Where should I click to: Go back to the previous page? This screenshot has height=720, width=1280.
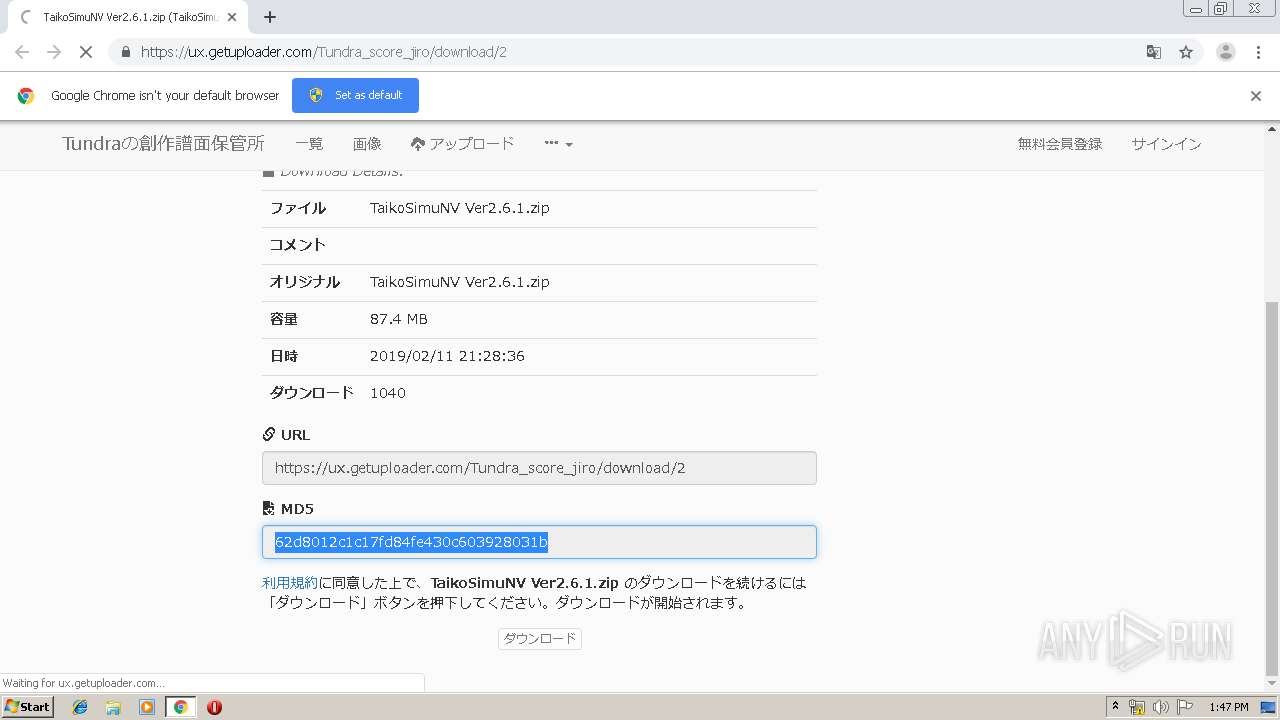[22, 52]
